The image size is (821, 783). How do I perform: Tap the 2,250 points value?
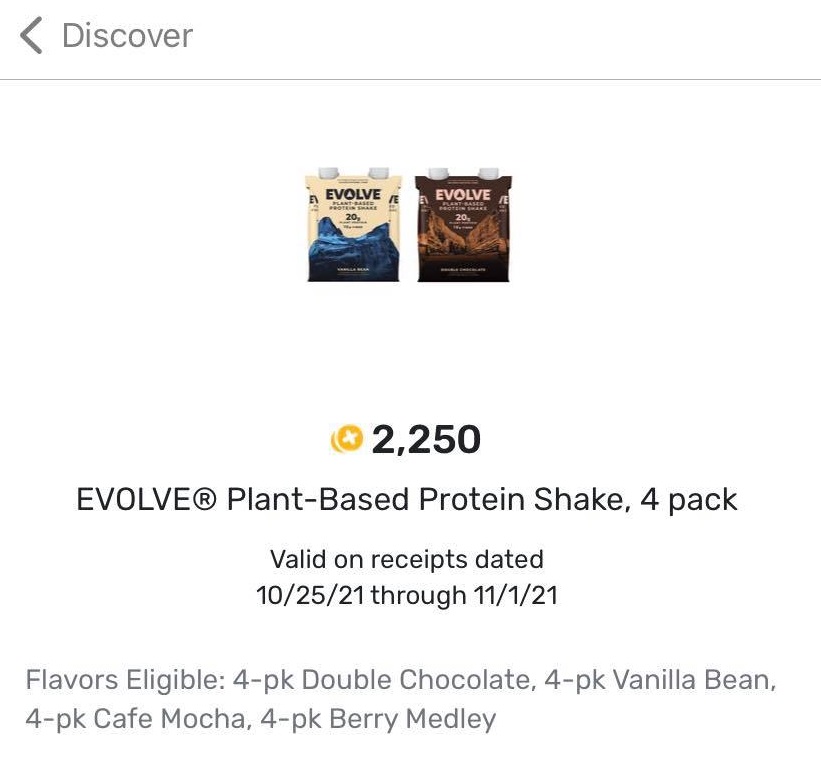pyautogui.click(x=426, y=439)
